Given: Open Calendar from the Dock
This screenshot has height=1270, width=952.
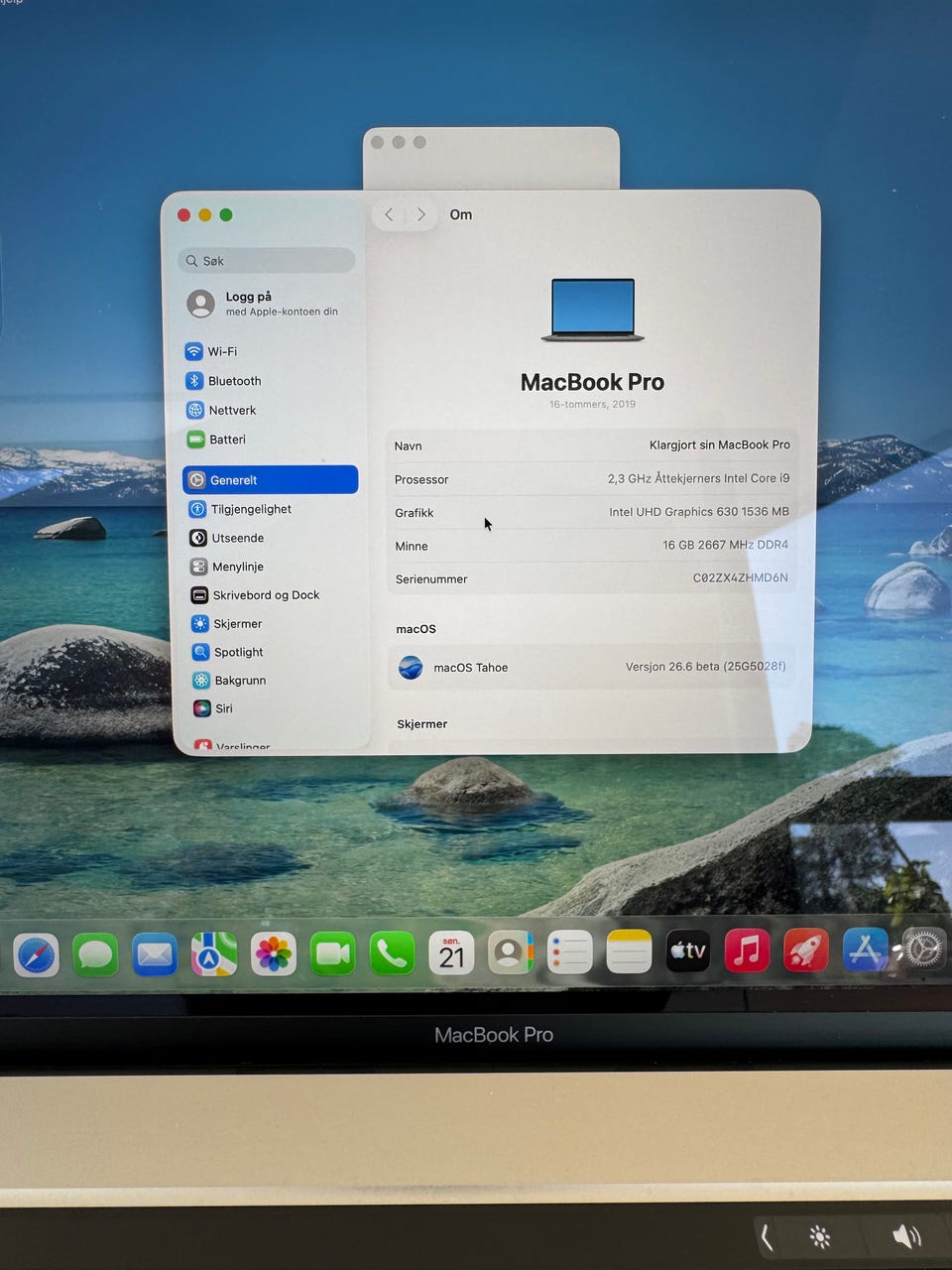Looking at the screenshot, I should (x=451, y=953).
